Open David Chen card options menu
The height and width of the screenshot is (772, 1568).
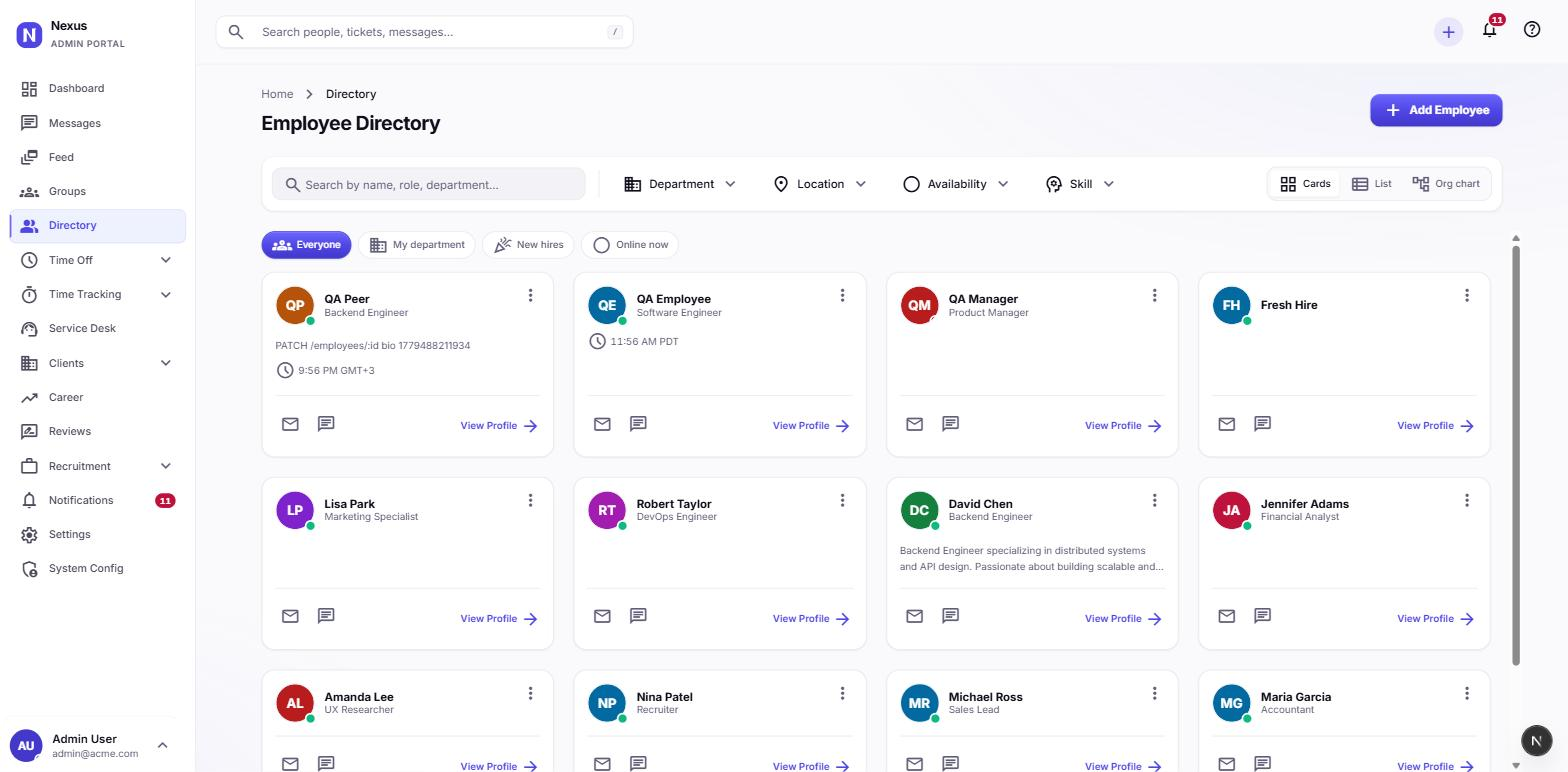[1154, 500]
